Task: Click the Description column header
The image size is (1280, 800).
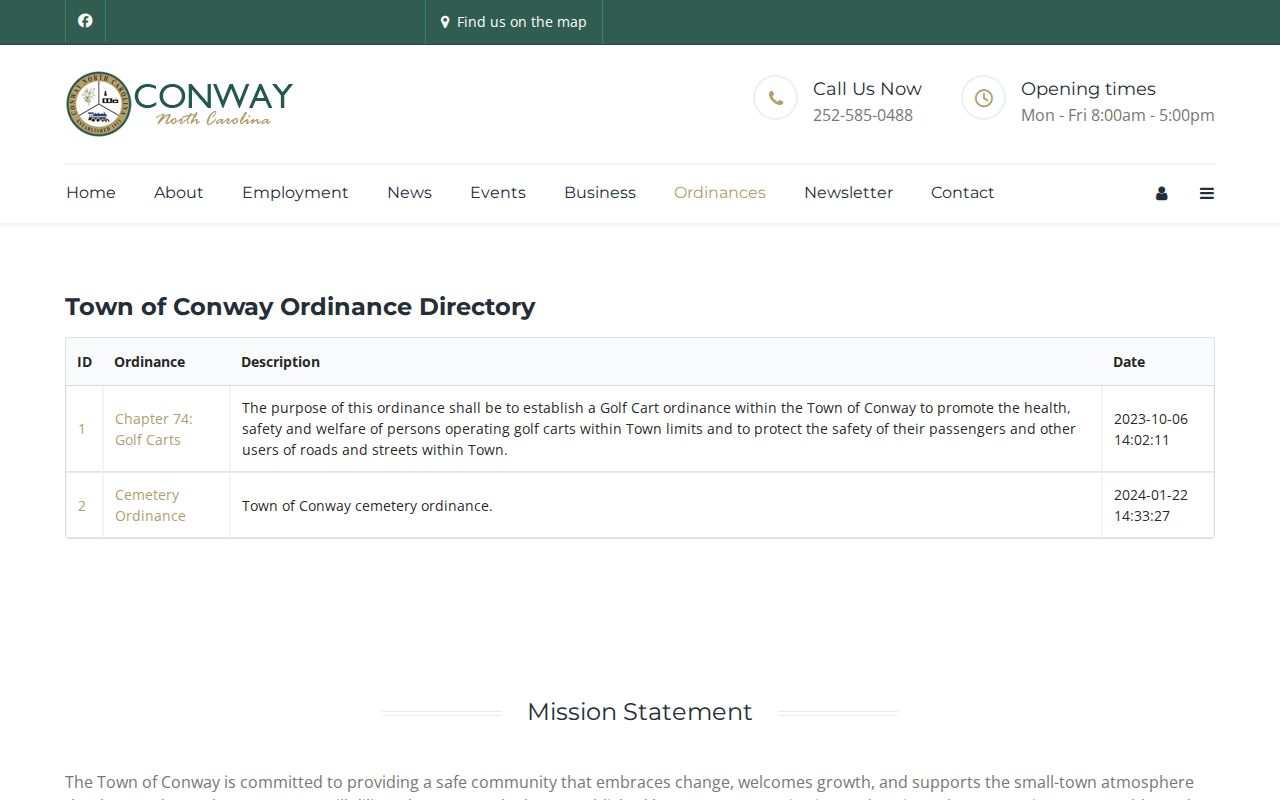Action: 280,362
